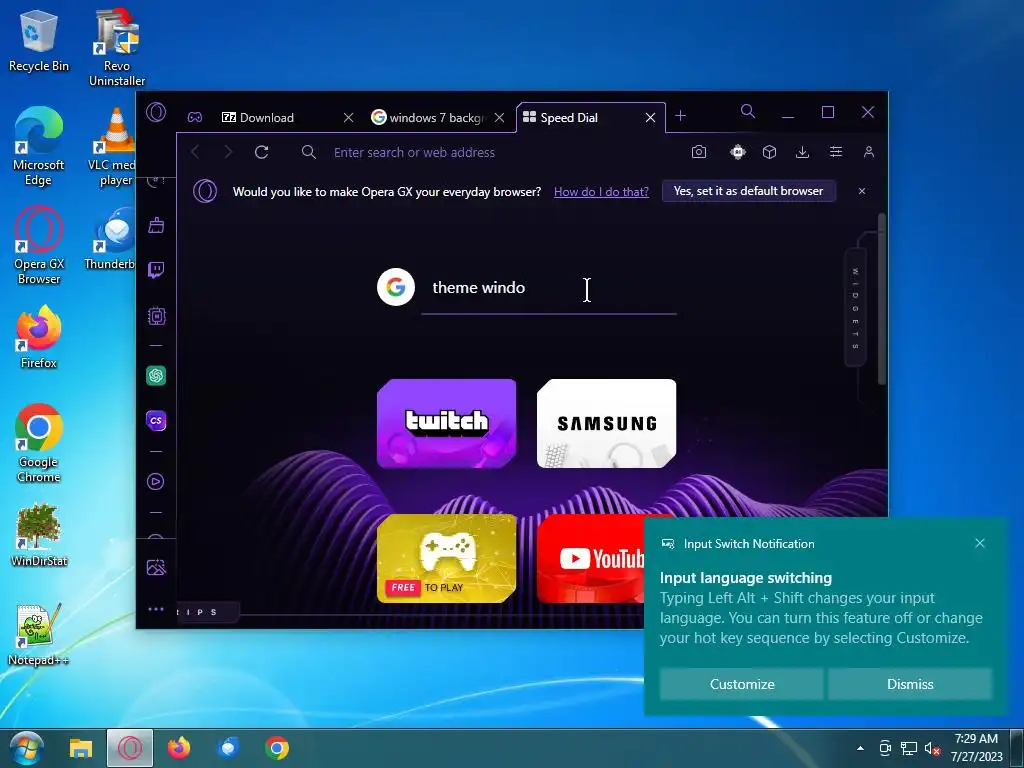Click the muted volume tray icon
The image size is (1024, 768).
tap(932, 748)
